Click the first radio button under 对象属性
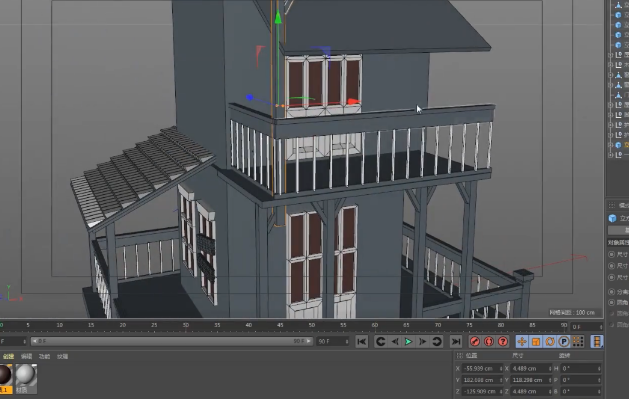Viewport: 629px width, 399px height. point(611,254)
